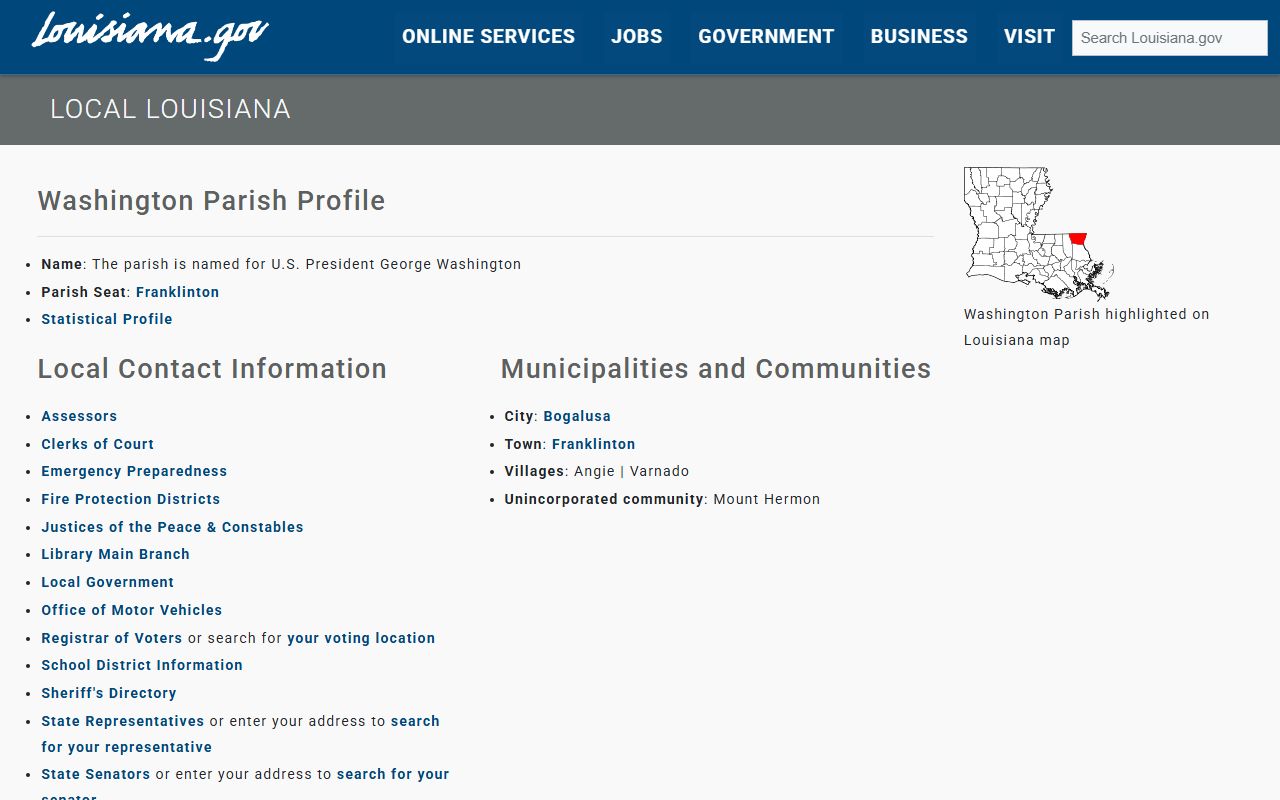Focus the Search Louisiana.gov field

(x=1170, y=38)
